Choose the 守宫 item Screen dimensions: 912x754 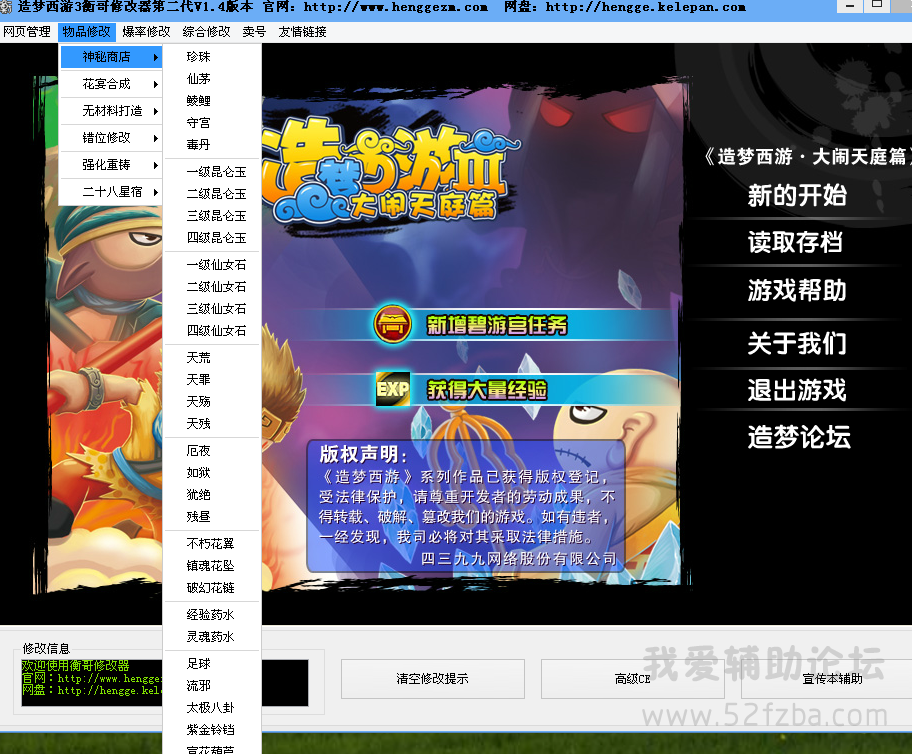(212, 123)
